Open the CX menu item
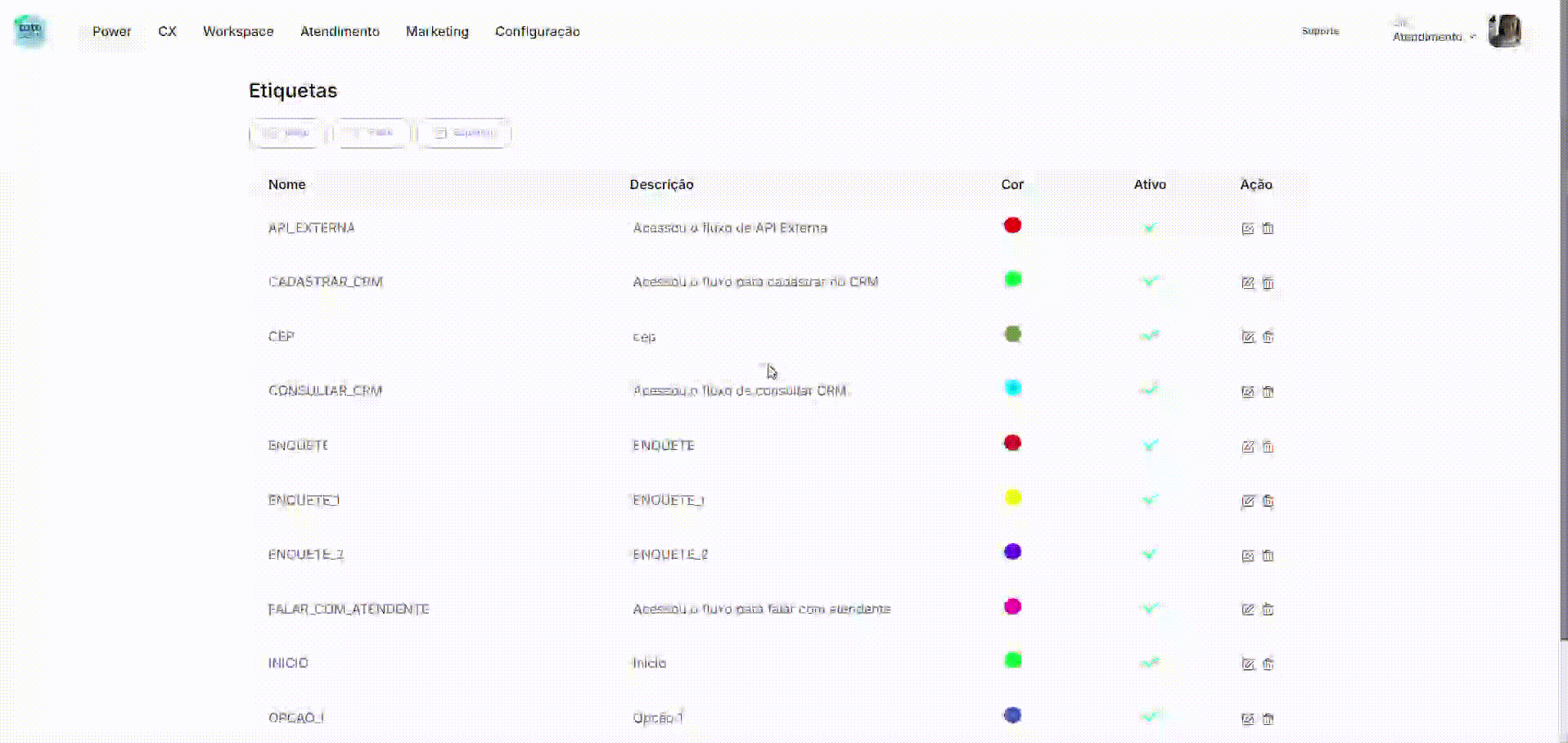 [x=167, y=31]
